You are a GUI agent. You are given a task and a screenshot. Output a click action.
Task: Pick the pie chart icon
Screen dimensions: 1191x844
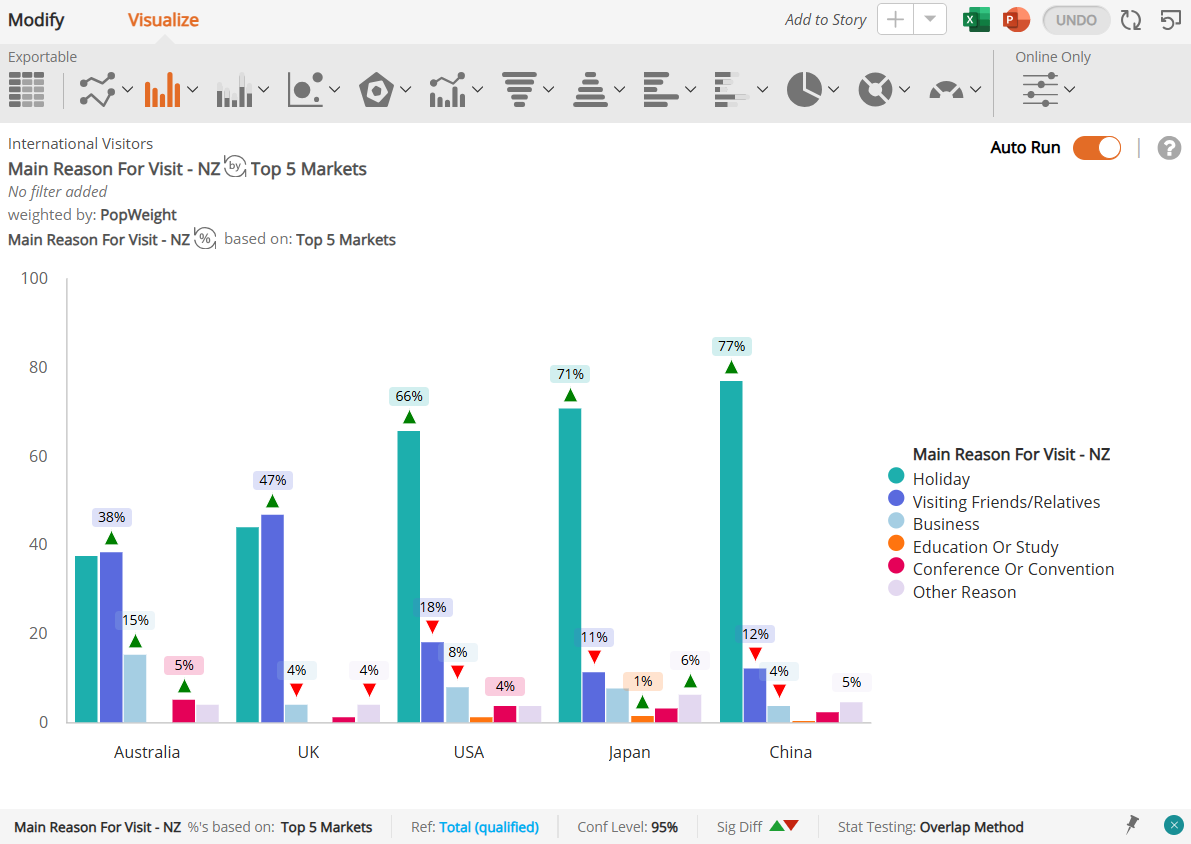coord(804,90)
